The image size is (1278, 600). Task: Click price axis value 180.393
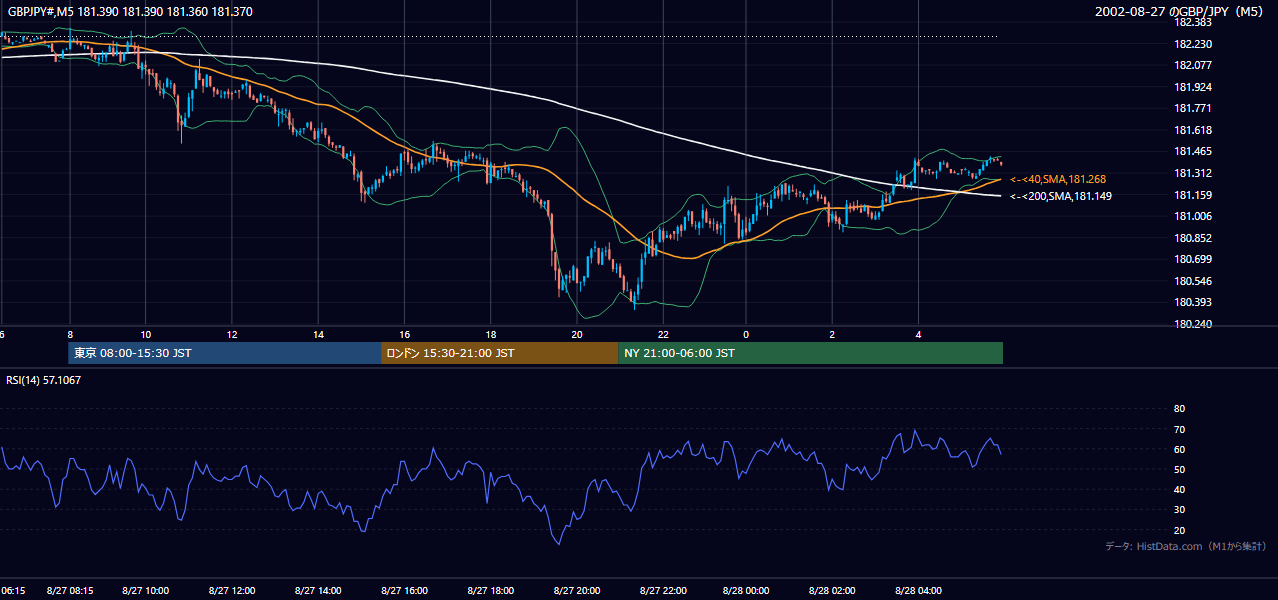tap(1193, 302)
